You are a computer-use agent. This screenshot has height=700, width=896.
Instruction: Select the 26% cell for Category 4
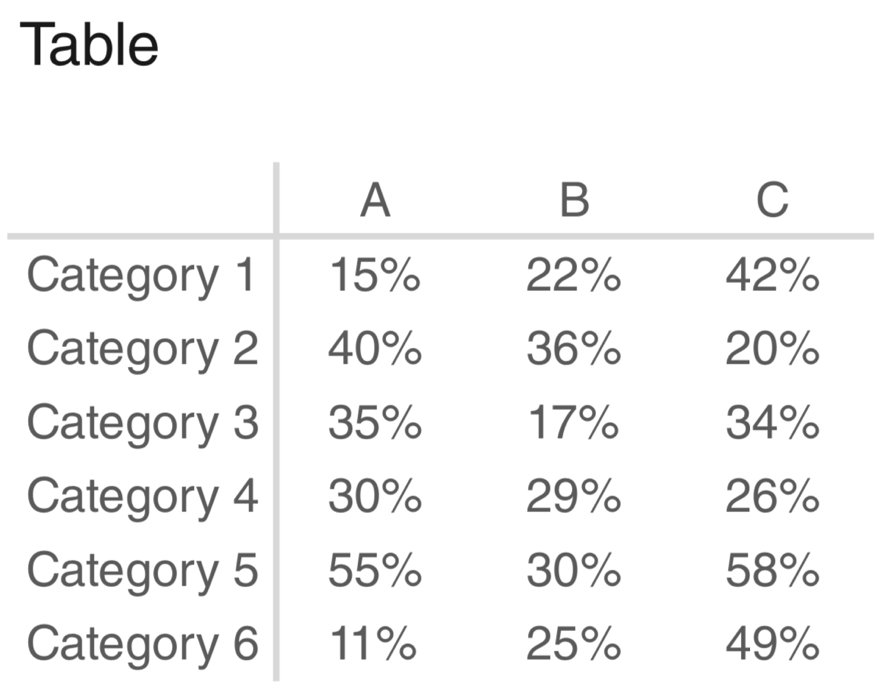(x=773, y=496)
